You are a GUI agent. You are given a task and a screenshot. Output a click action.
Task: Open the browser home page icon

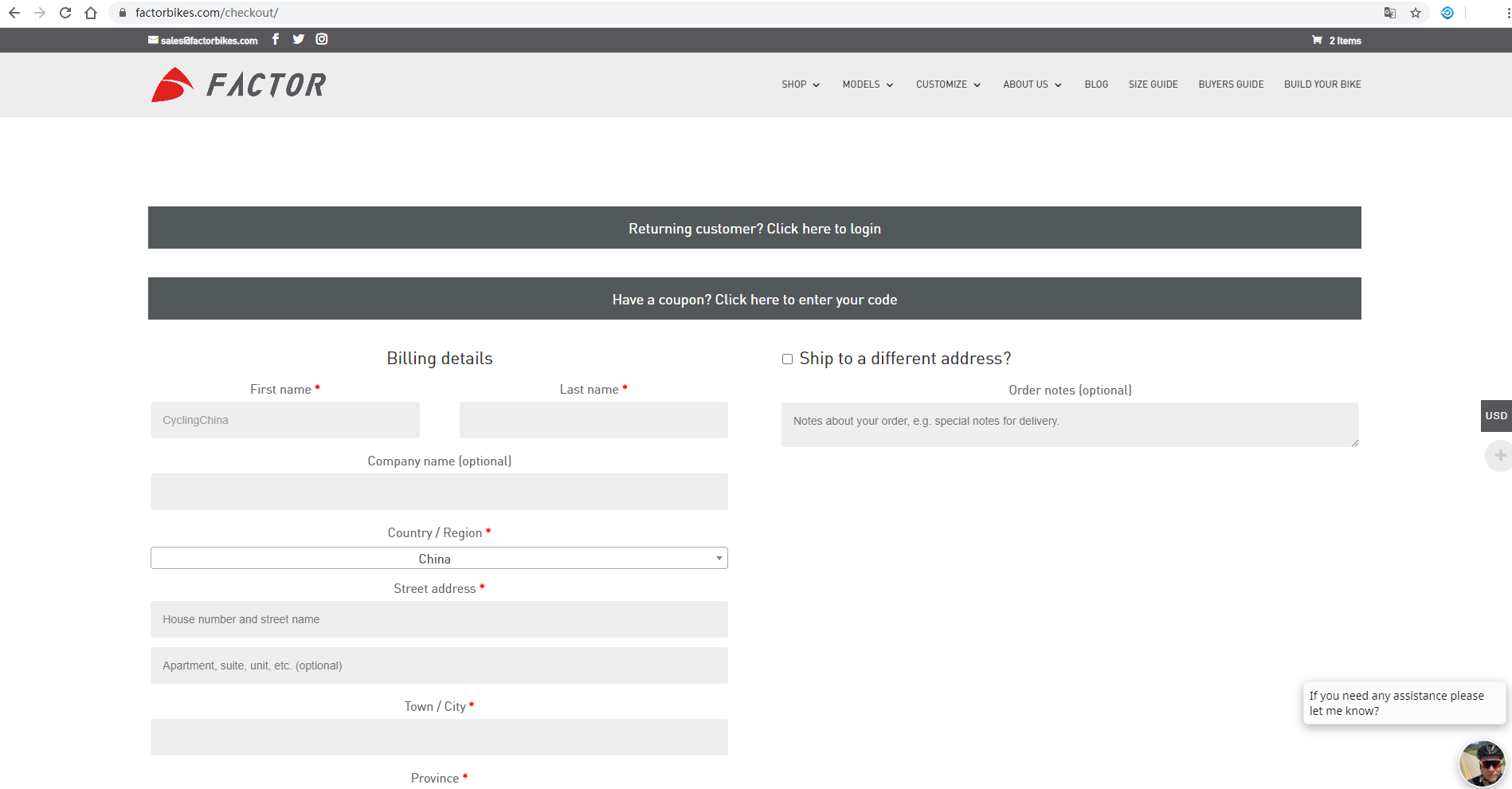click(91, 13)
